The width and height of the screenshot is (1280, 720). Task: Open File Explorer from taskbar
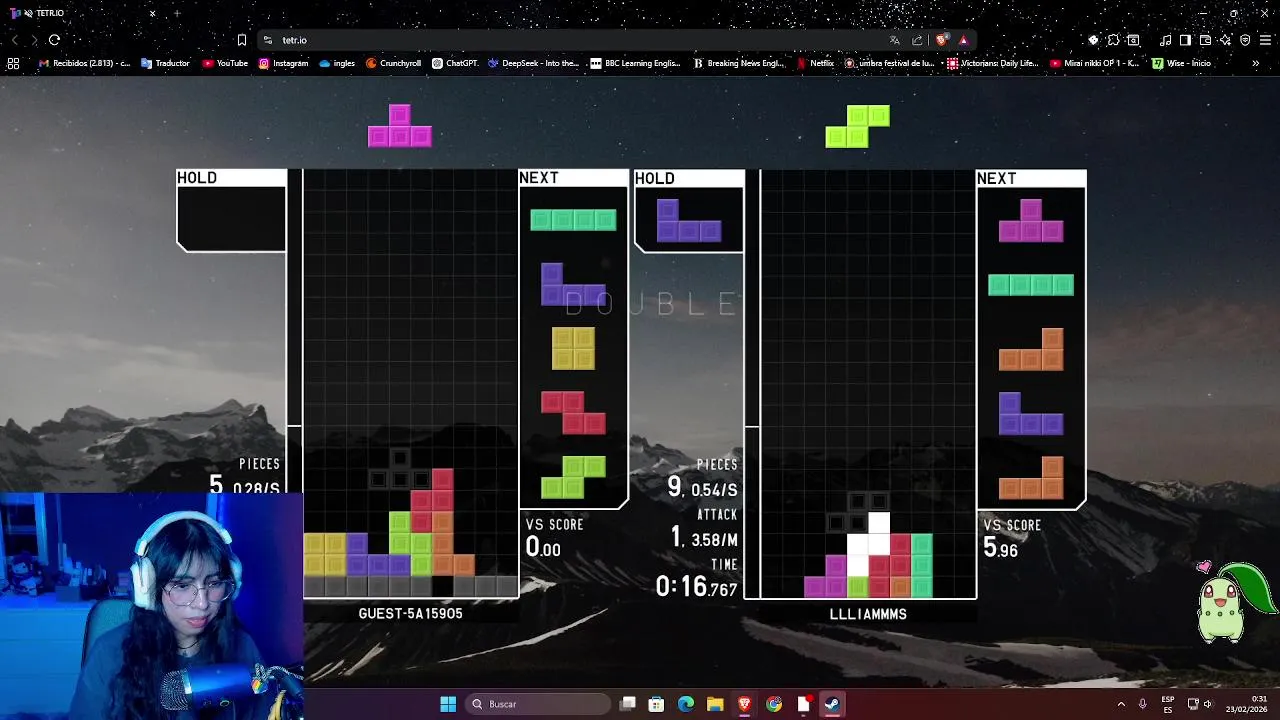pyautogui.click(x=715, y=704)
